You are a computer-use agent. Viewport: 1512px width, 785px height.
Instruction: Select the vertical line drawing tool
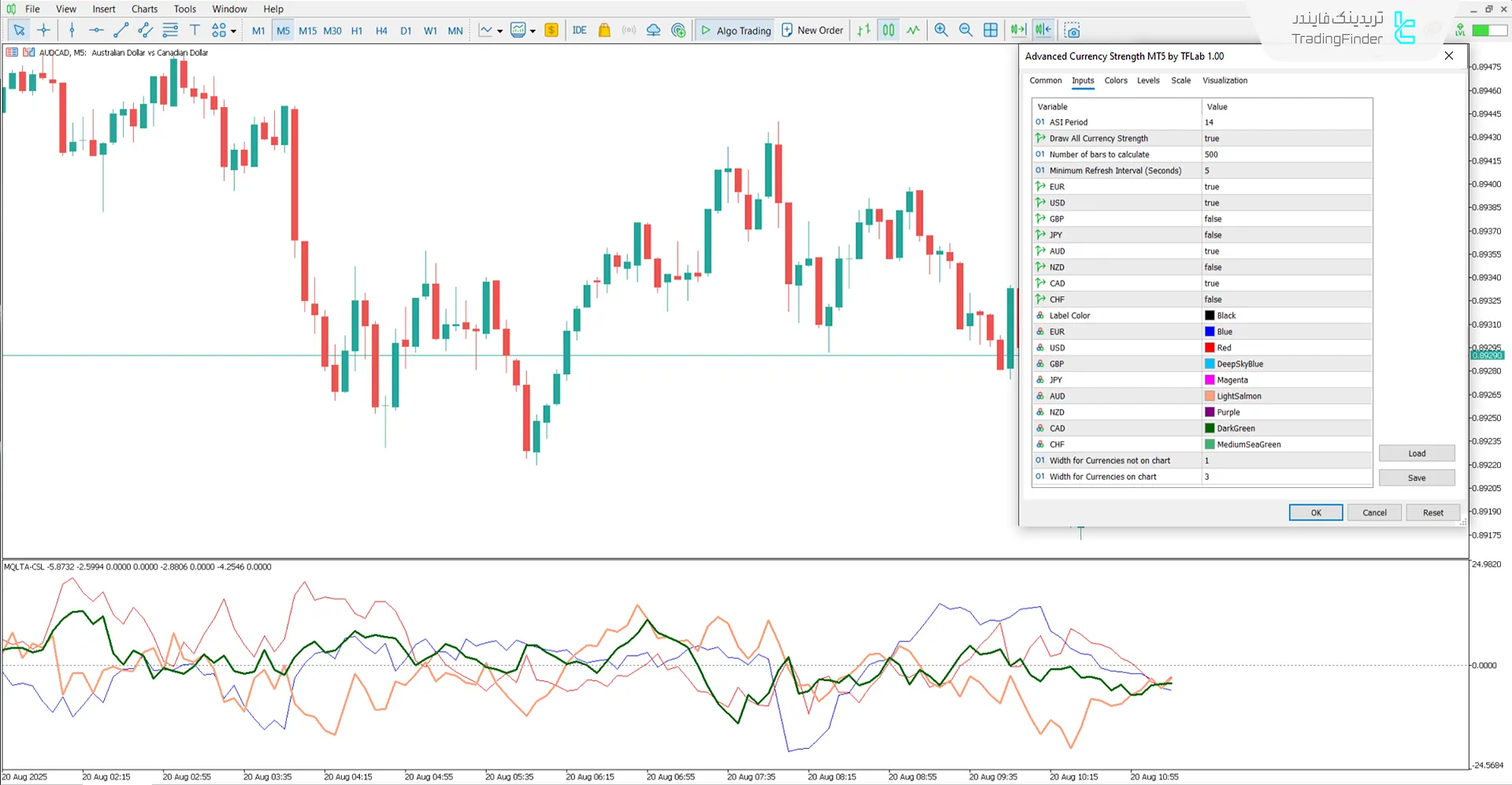[x=72, y=30]
